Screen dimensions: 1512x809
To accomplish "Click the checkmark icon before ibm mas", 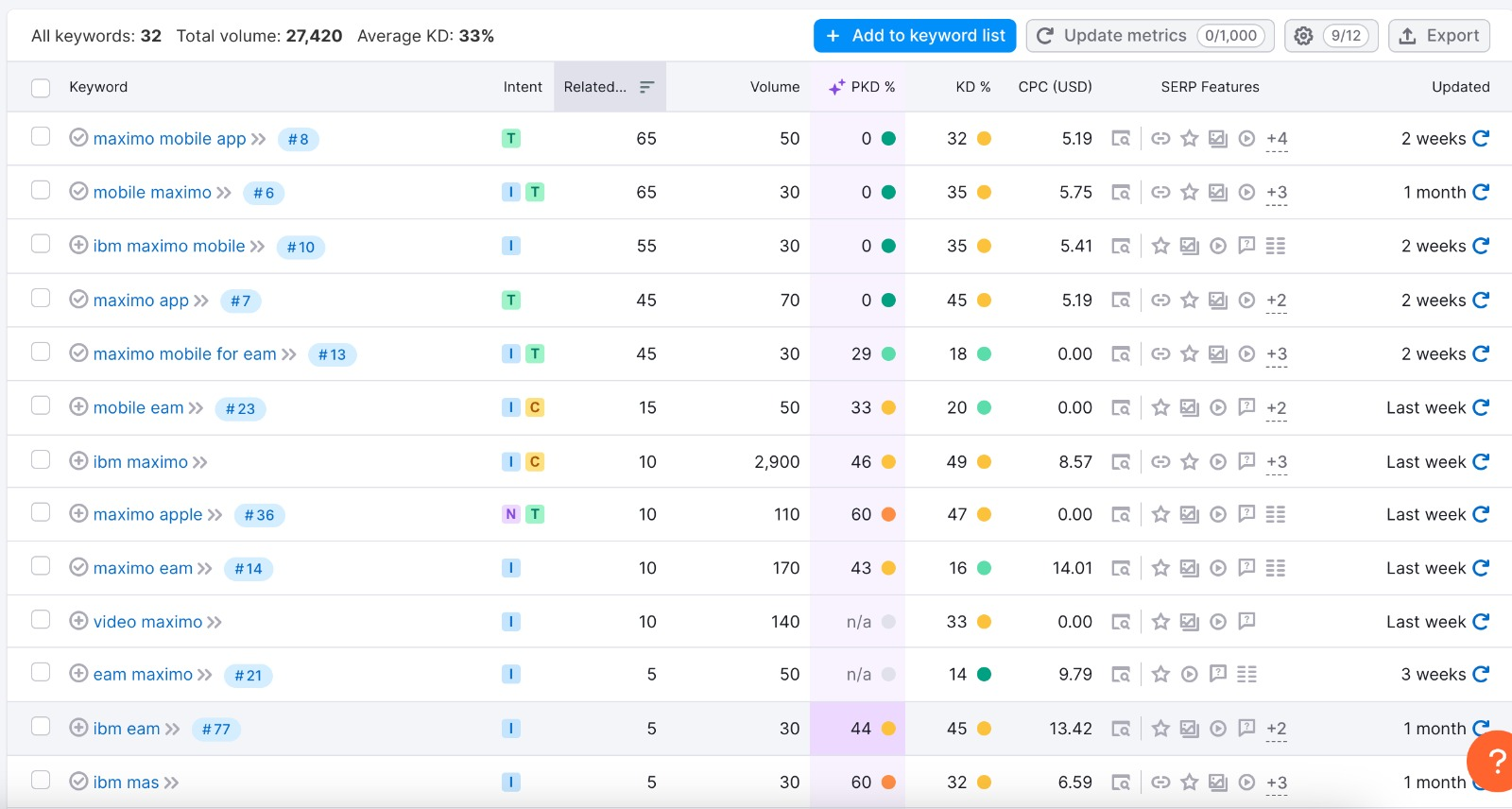I will [x=79, y=782].
